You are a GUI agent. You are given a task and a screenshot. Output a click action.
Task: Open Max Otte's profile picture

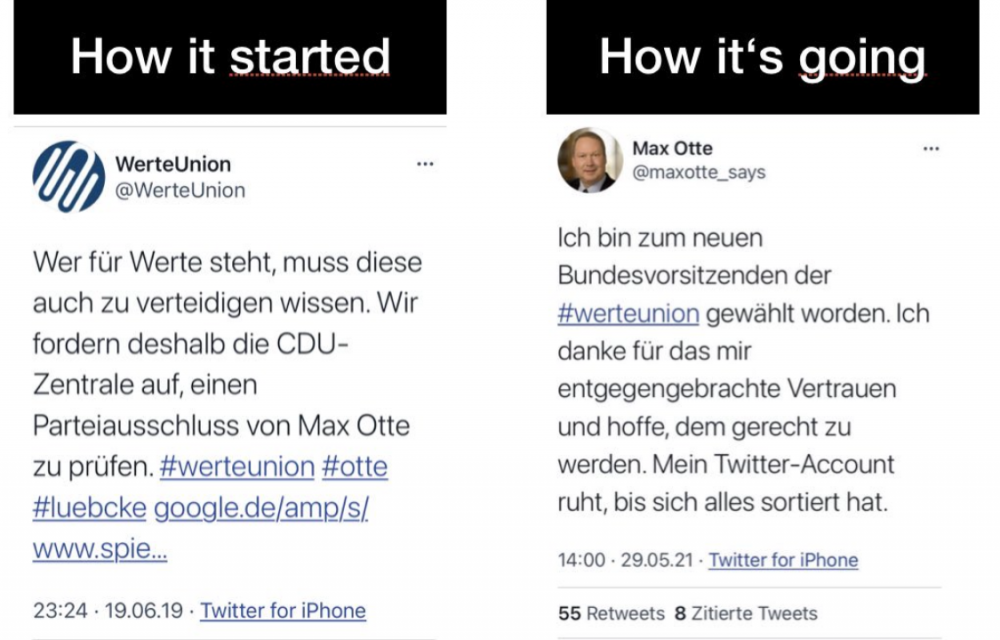[x=589, y=160]
